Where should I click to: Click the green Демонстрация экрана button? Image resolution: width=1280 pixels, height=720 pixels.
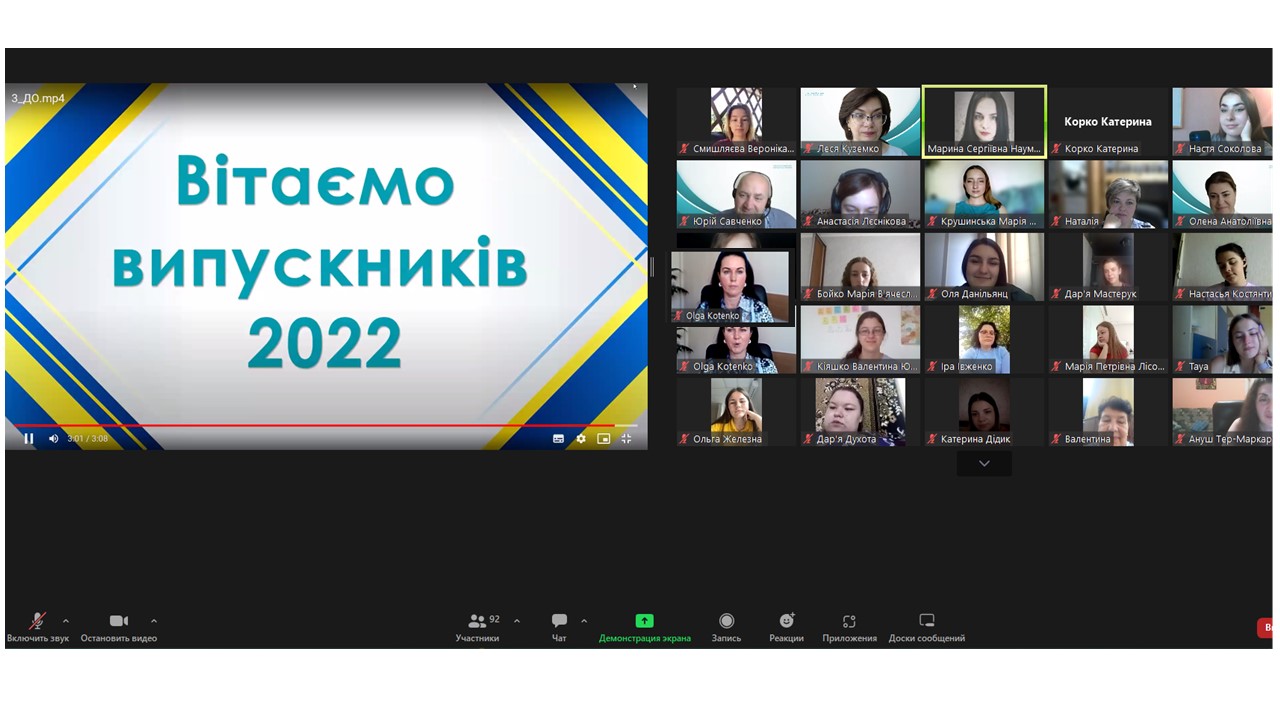tap(644, 620)
